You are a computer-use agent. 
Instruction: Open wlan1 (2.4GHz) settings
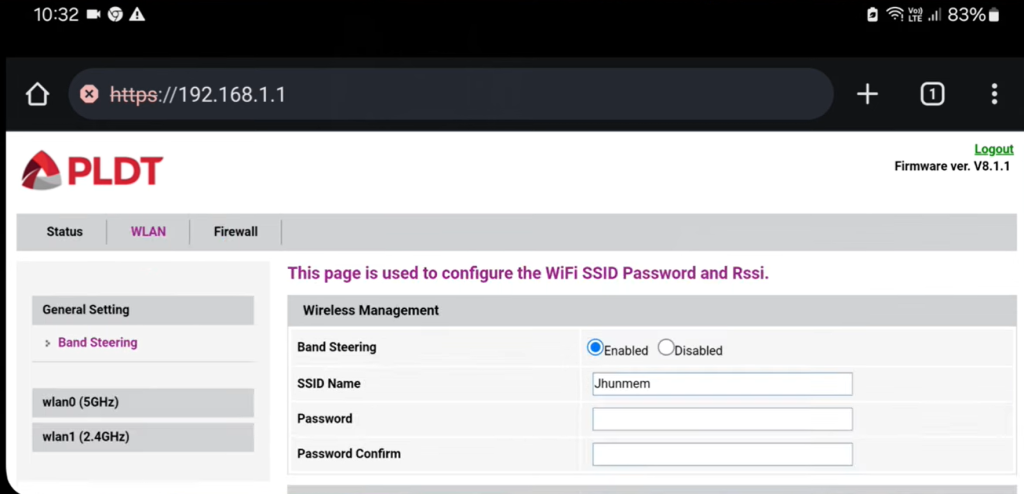tap(143, 436)
